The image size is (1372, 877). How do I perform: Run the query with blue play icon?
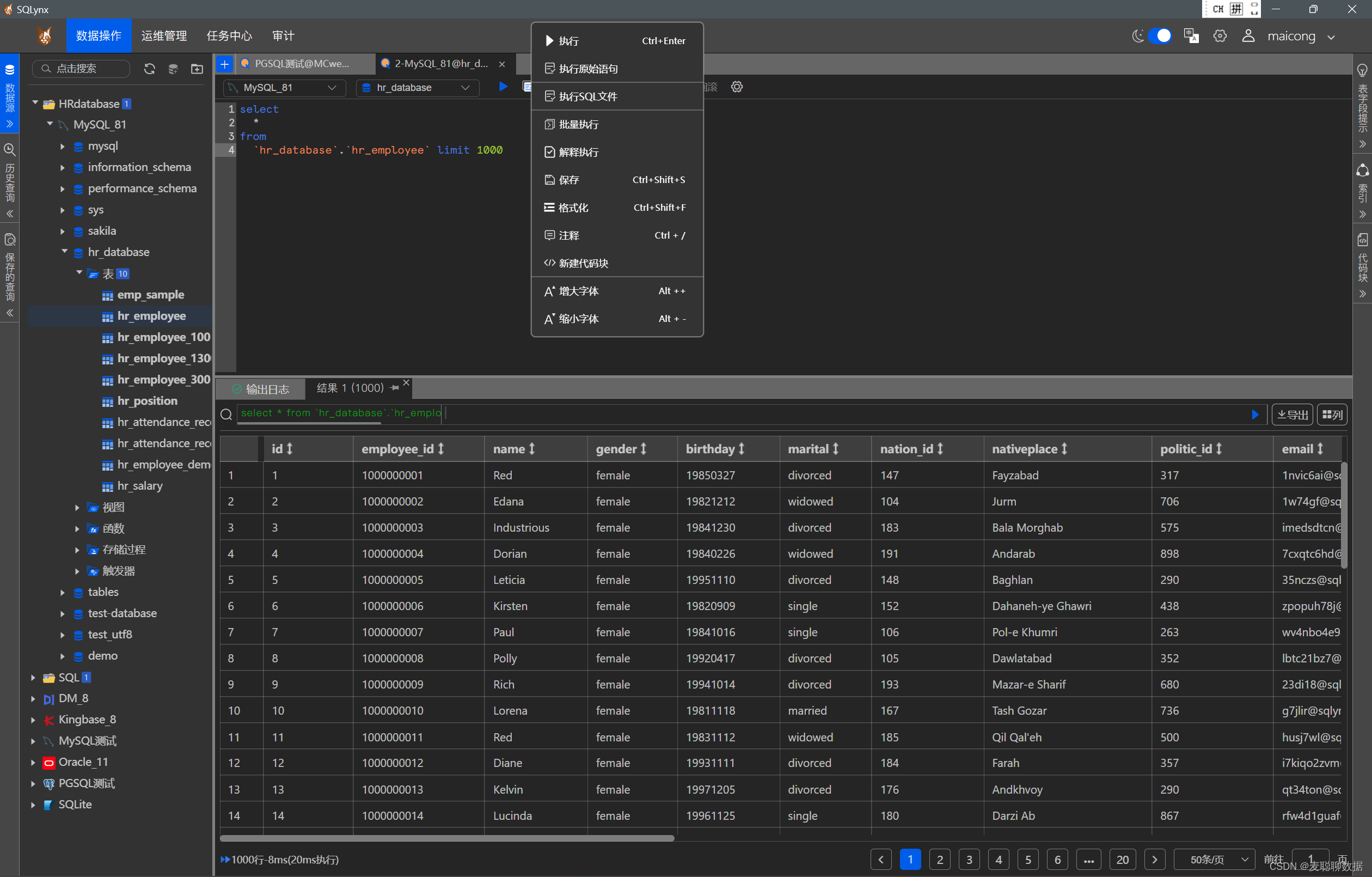tap(503, 87)
